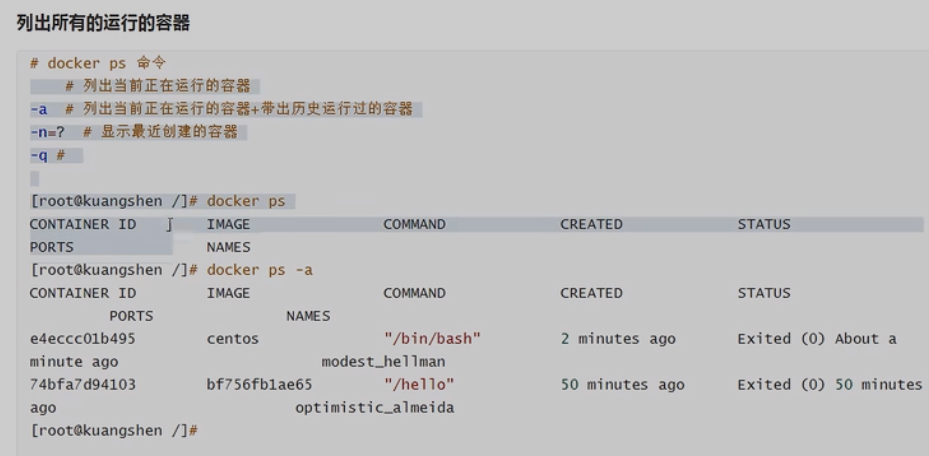Select the "/bin/bash" command string
Viewport: 929px width, 456px height.
pyautogui.click(x=432, y=339)
